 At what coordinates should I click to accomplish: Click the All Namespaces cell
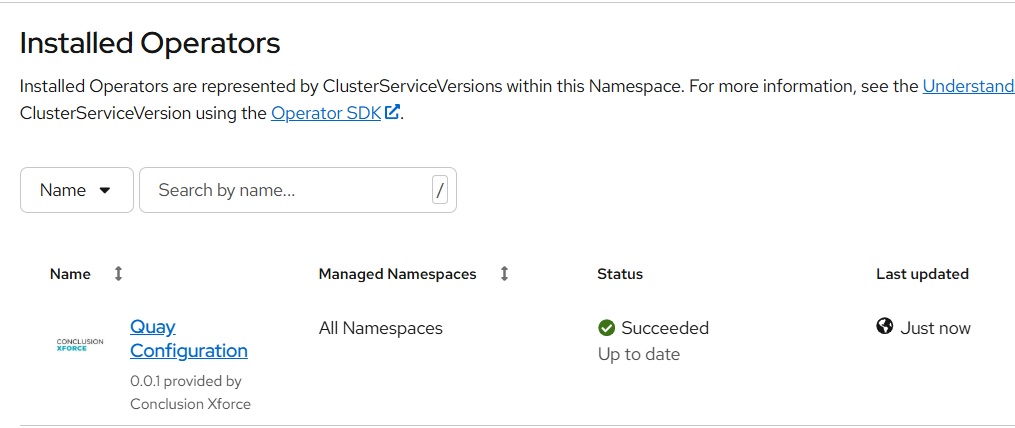click(380, 328)
